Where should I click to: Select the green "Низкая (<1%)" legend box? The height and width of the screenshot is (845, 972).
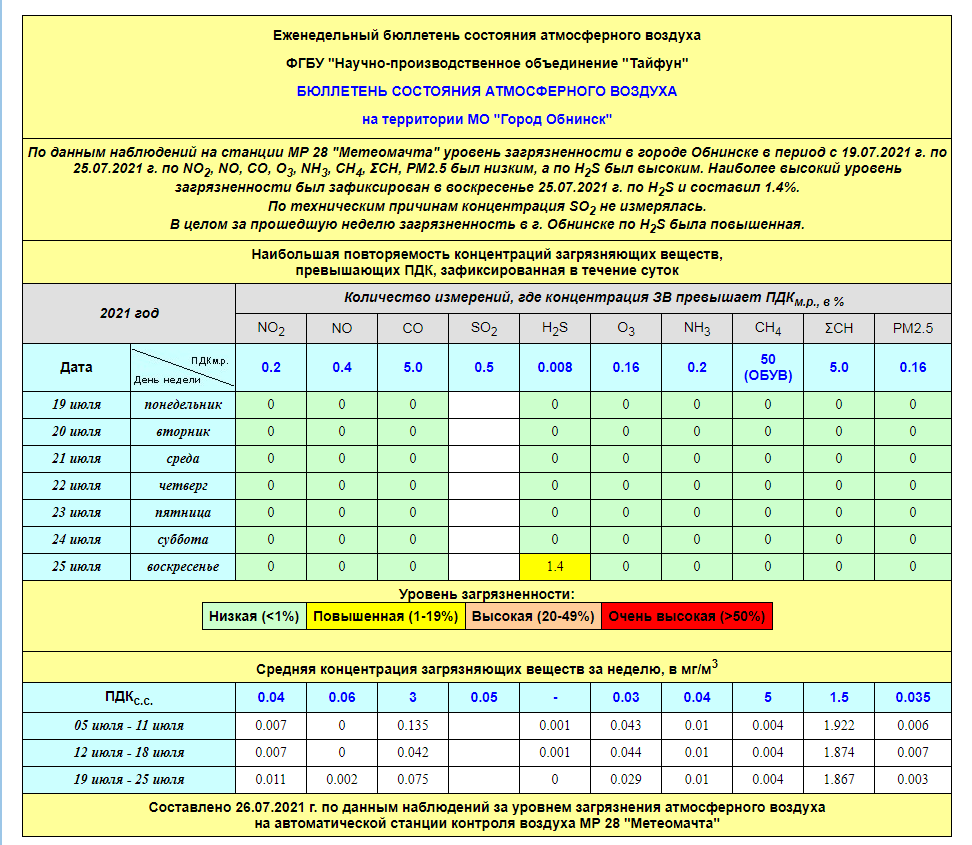254,616
